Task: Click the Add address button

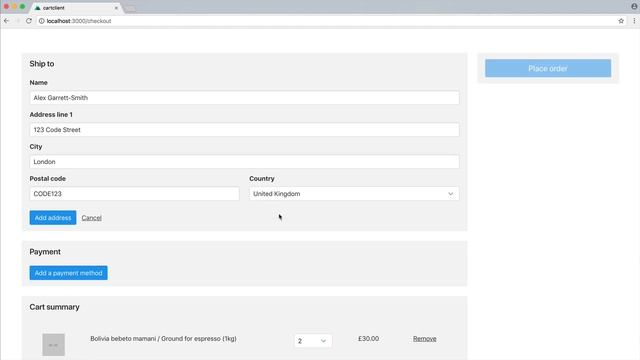Action: pyautogui.click(x=53, y=218)
